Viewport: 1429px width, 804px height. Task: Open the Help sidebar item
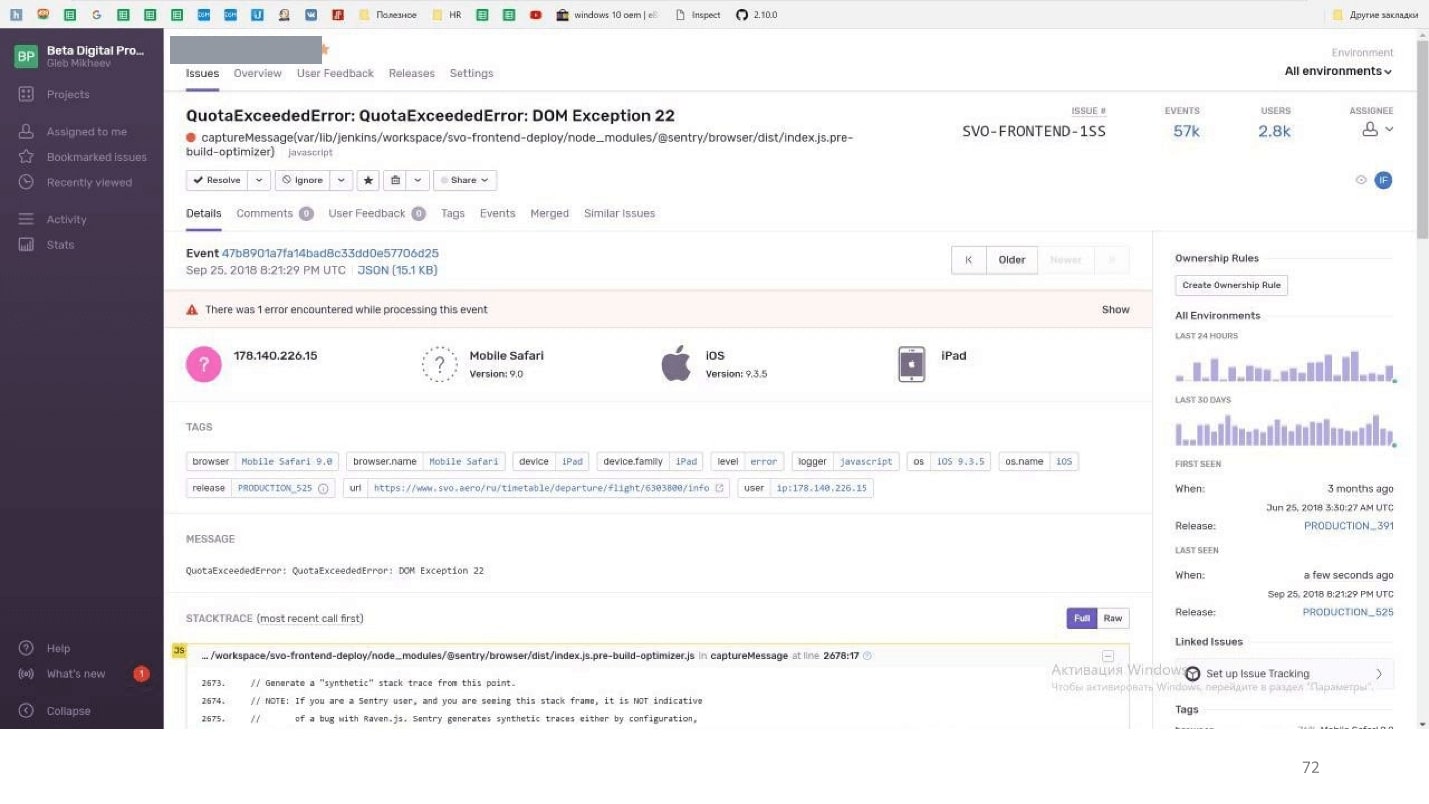pyautogui.click(x=45, y=648)
